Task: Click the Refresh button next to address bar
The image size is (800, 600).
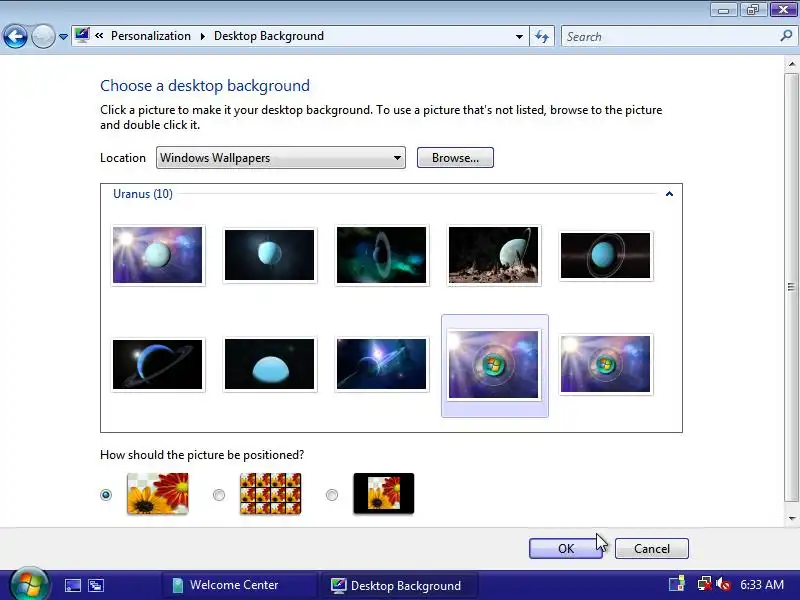Action: (x=542, y=36)
